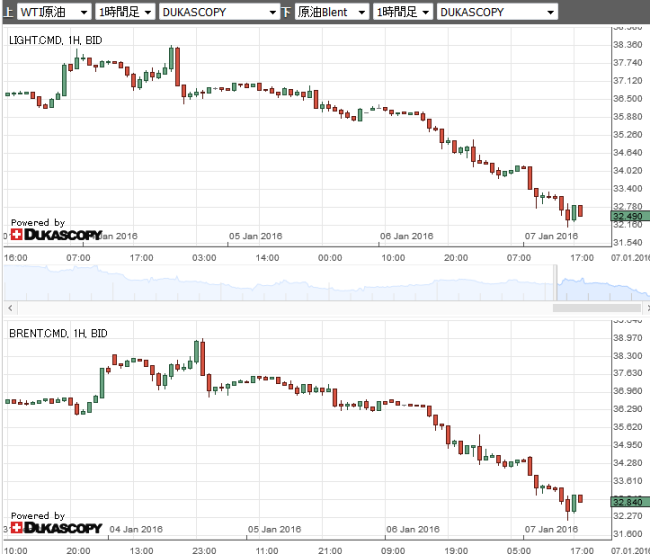Image resolution: width=650 pixels, height=554 pixels.
Task: Open the WTI原油 instrument dropdown
Action: pos(52,12)
